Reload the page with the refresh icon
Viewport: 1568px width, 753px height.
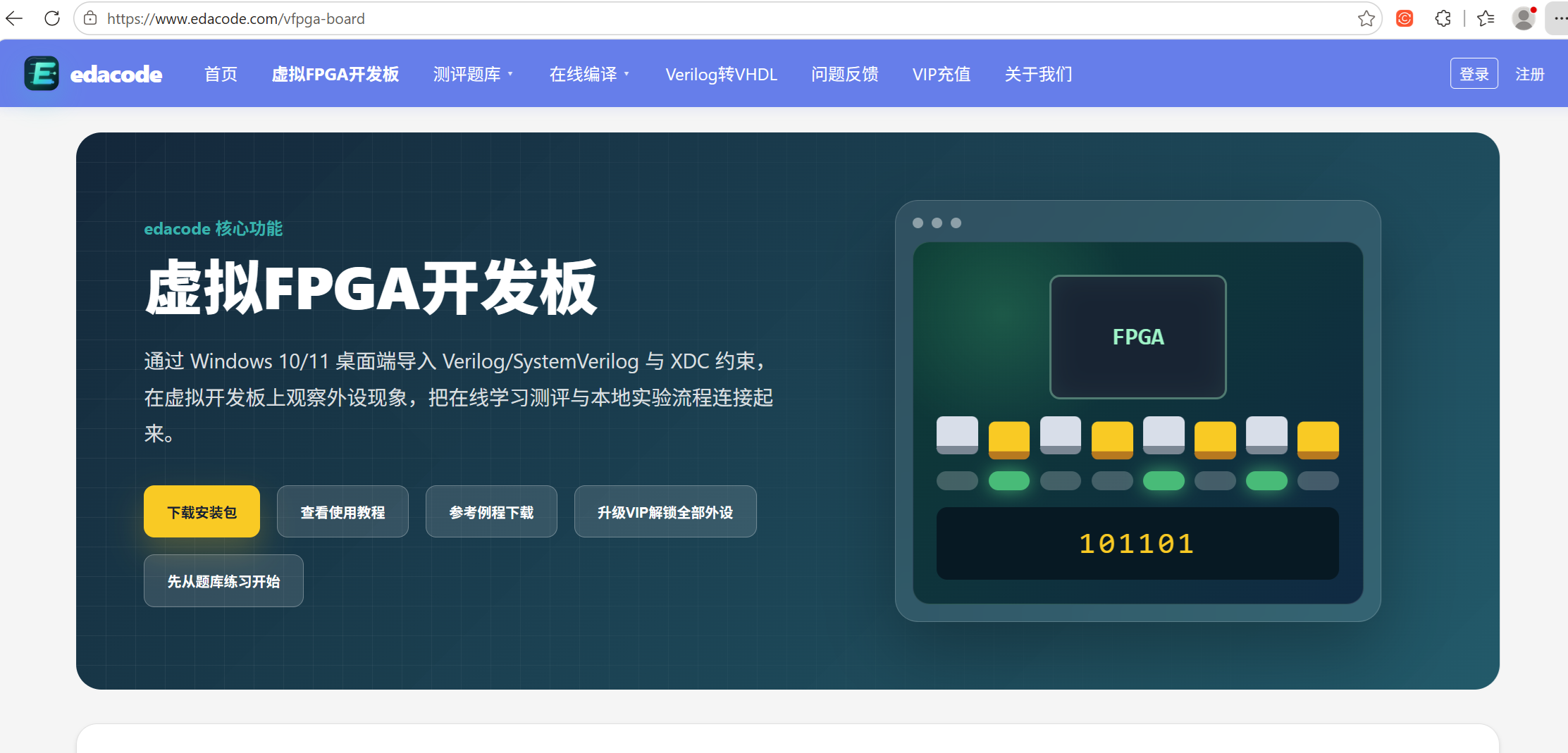(52, 18)
